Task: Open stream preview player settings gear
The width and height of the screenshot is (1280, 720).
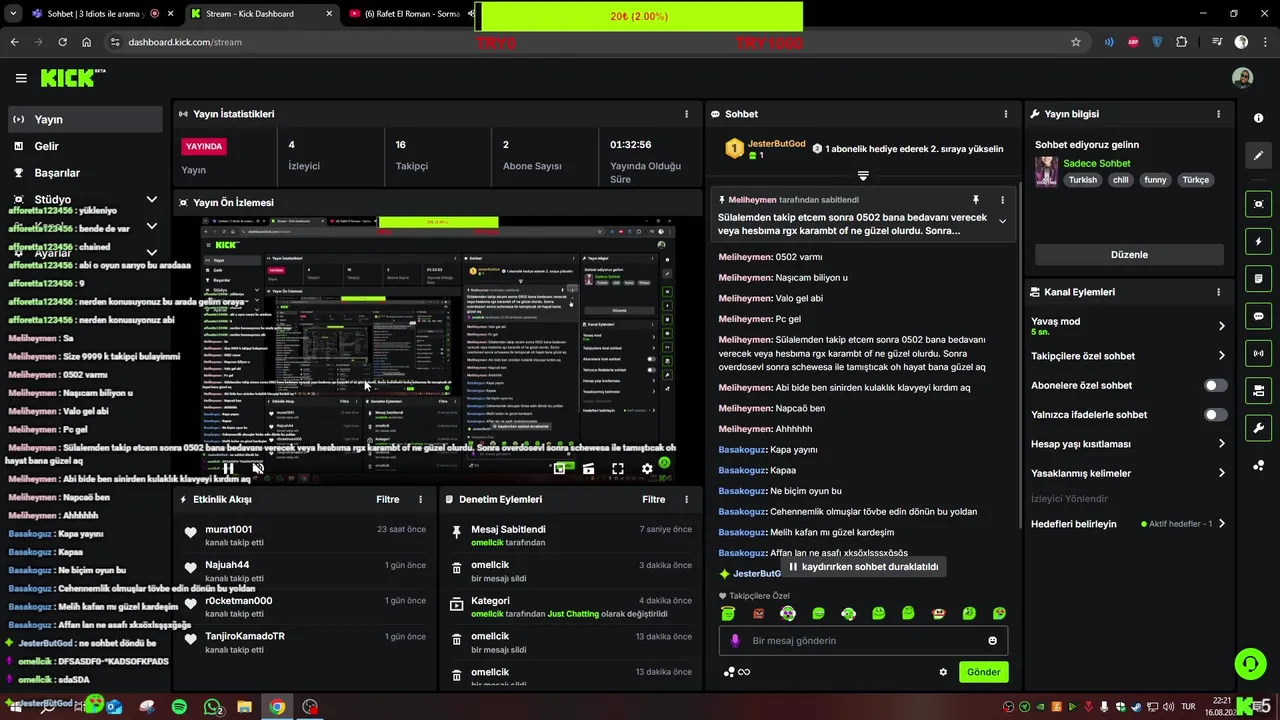Action: [647, 468]
